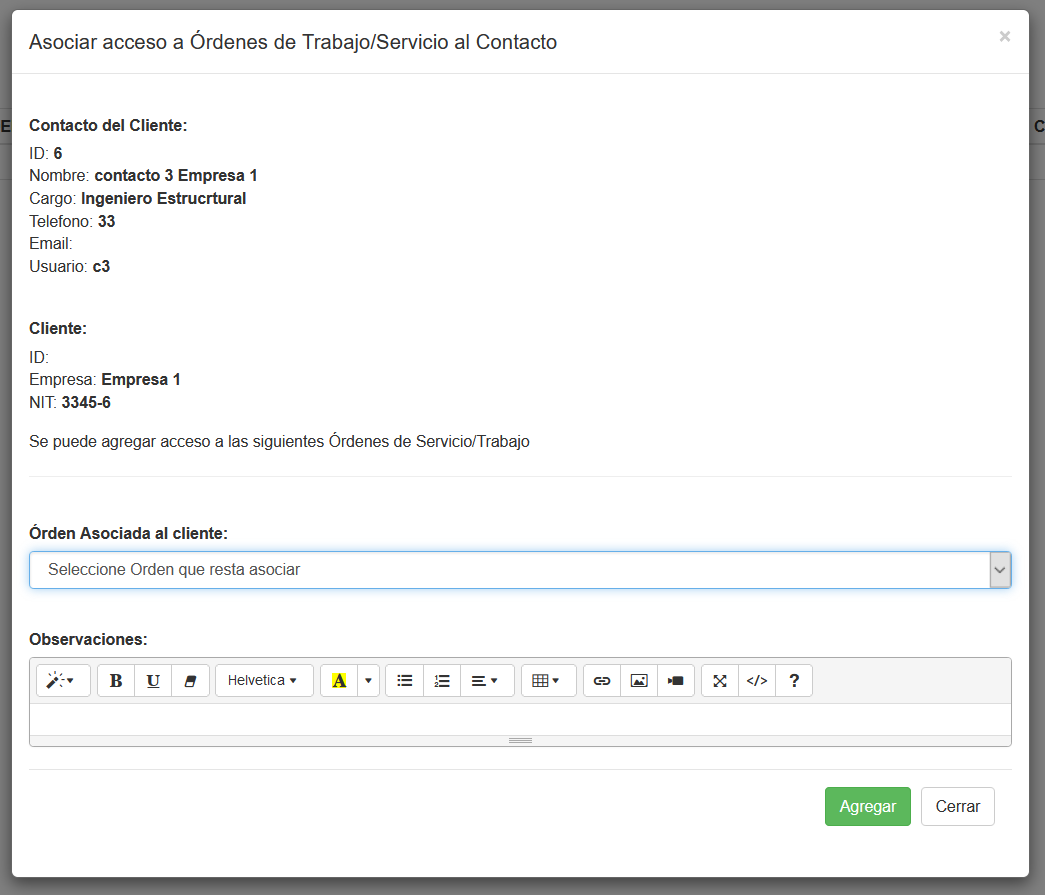
Task: Open the insert table grid menu
Action: [x=547, y=681]
